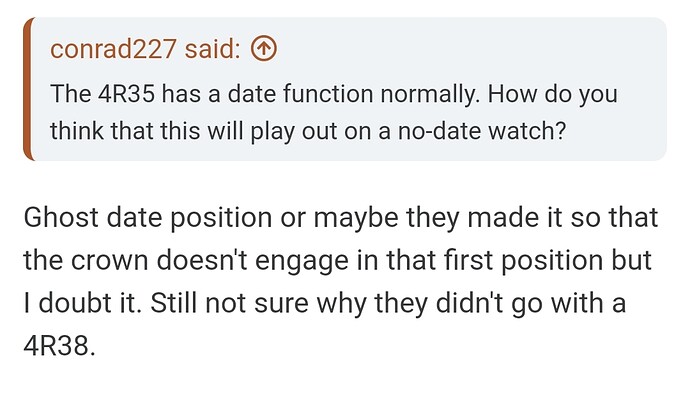The height and width of the screenshot is (396, 690).
Task: Click "date function" in the quoted text
Action: coord(300,94)
